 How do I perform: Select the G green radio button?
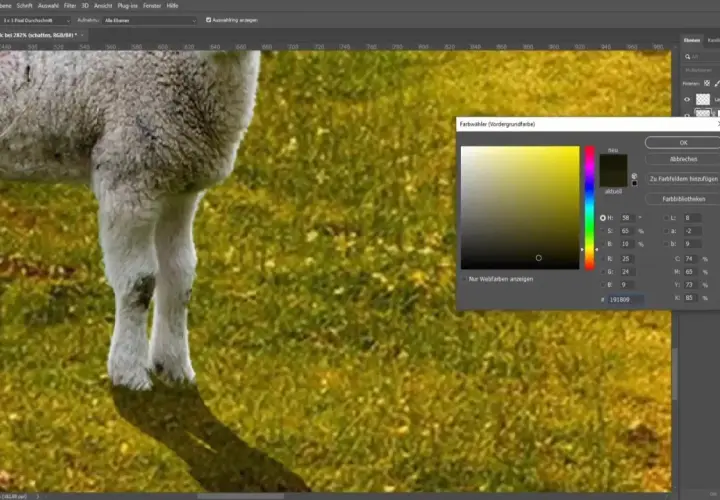click(602, 272)
